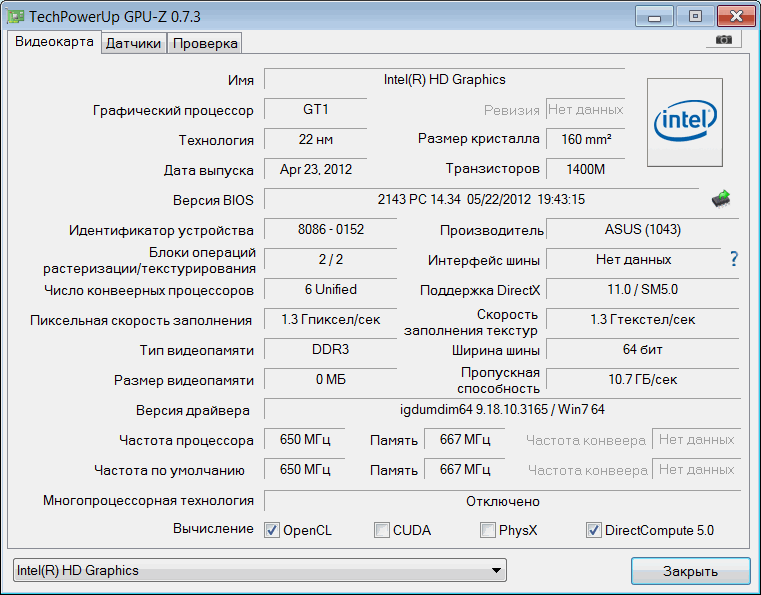
Task: Open the Intel(R) HD Graphics GPU dropdown
Action: (x=260, y=570)
